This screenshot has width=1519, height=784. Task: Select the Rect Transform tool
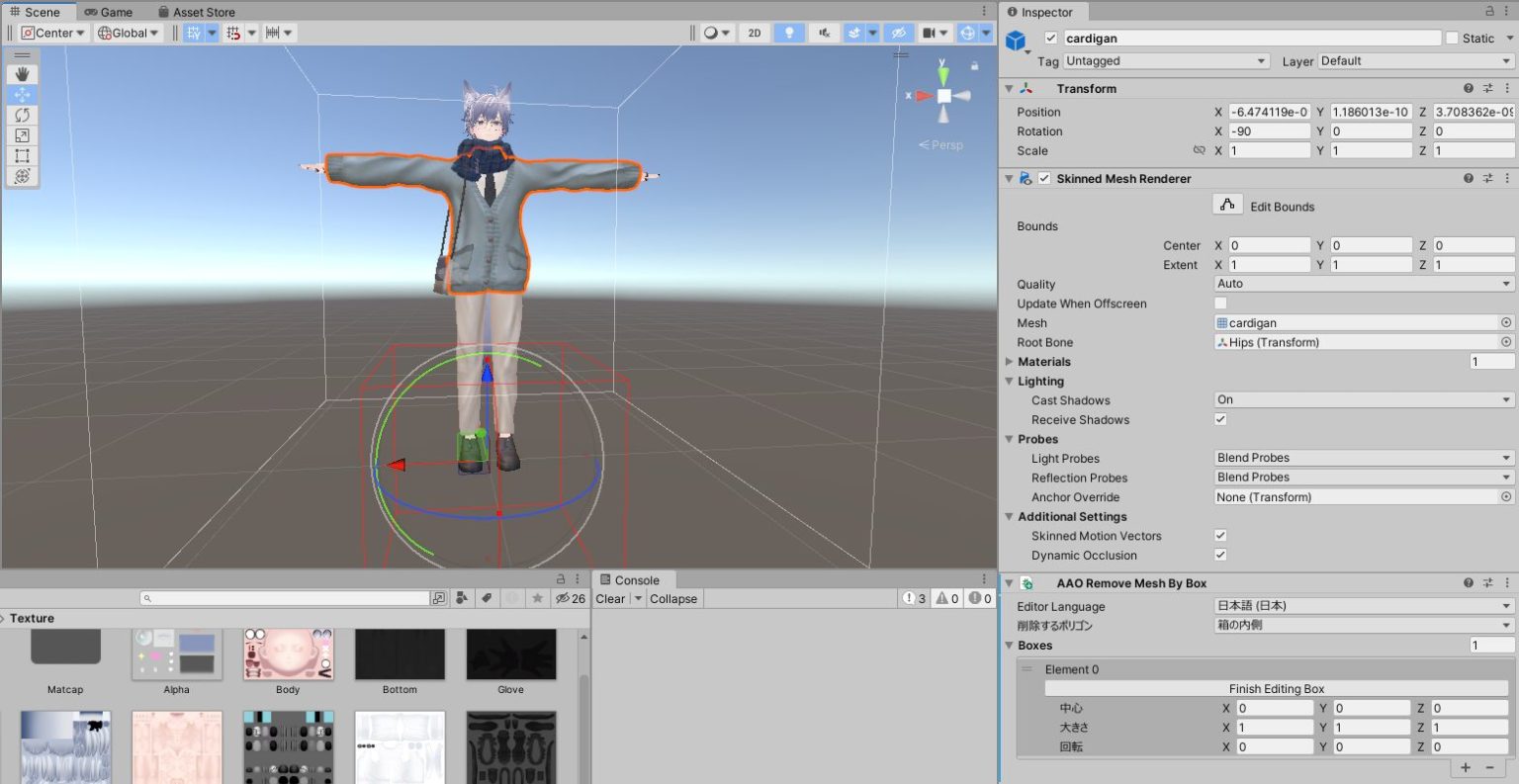click(22, 155)
